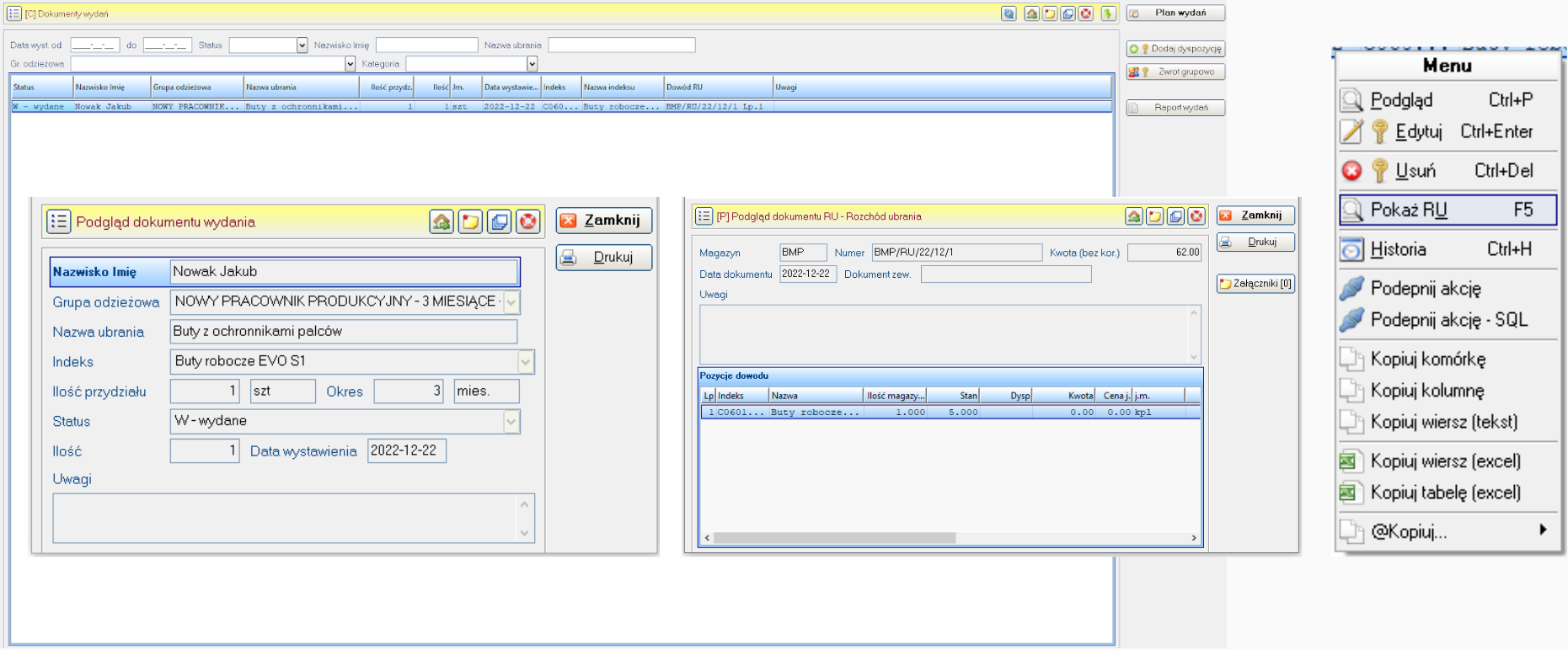Screen dimensions: 1568x650
Task: Click the Dokument zew. input field
Action: [1006, 274]
